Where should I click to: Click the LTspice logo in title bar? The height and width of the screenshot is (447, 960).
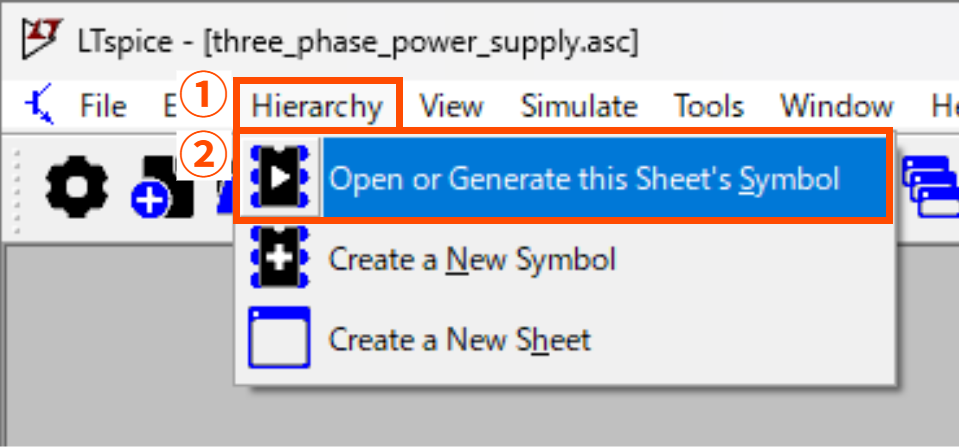37,40
